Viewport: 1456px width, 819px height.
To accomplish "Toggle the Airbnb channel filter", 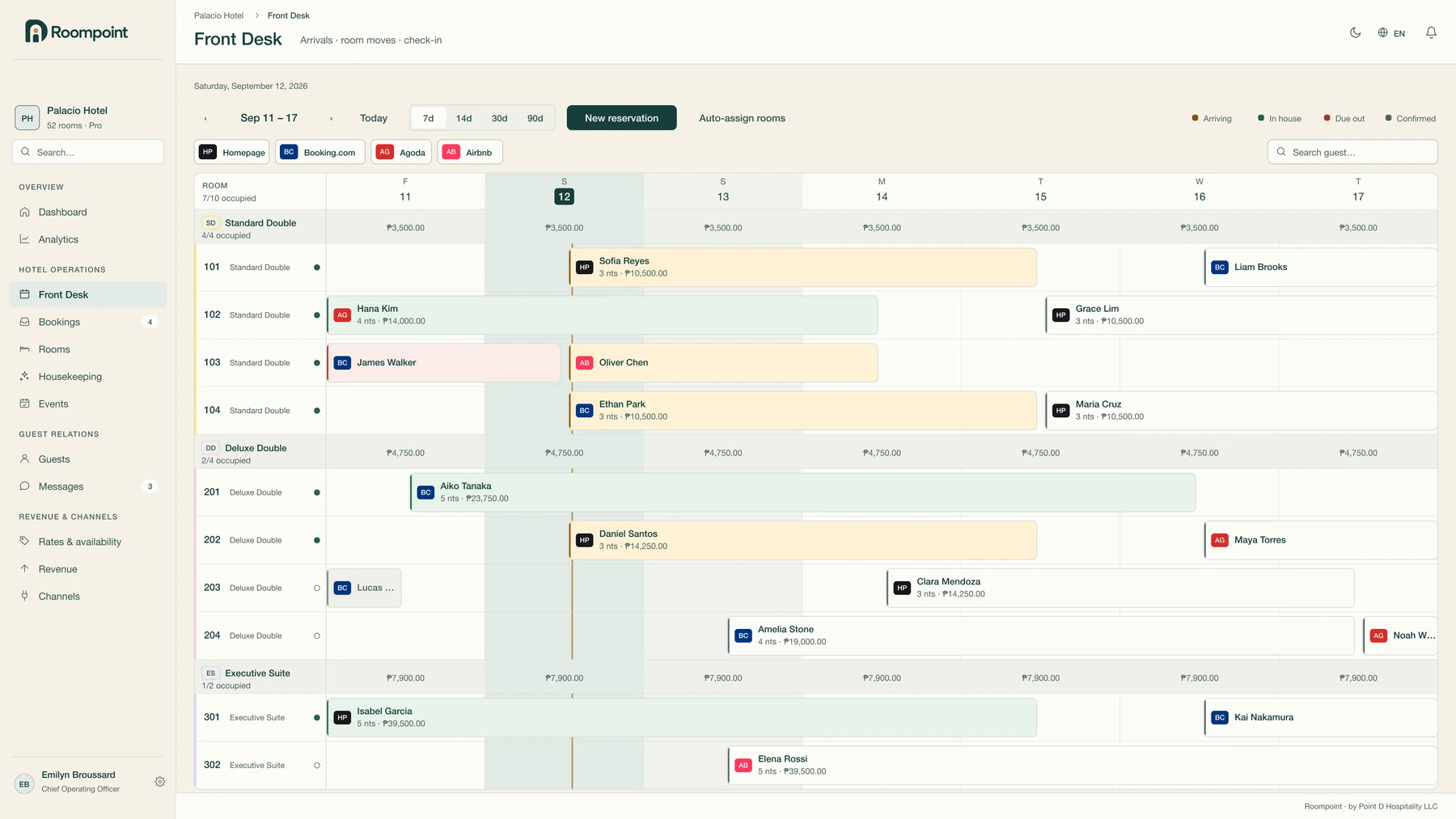I will click(x=470, y=152).
